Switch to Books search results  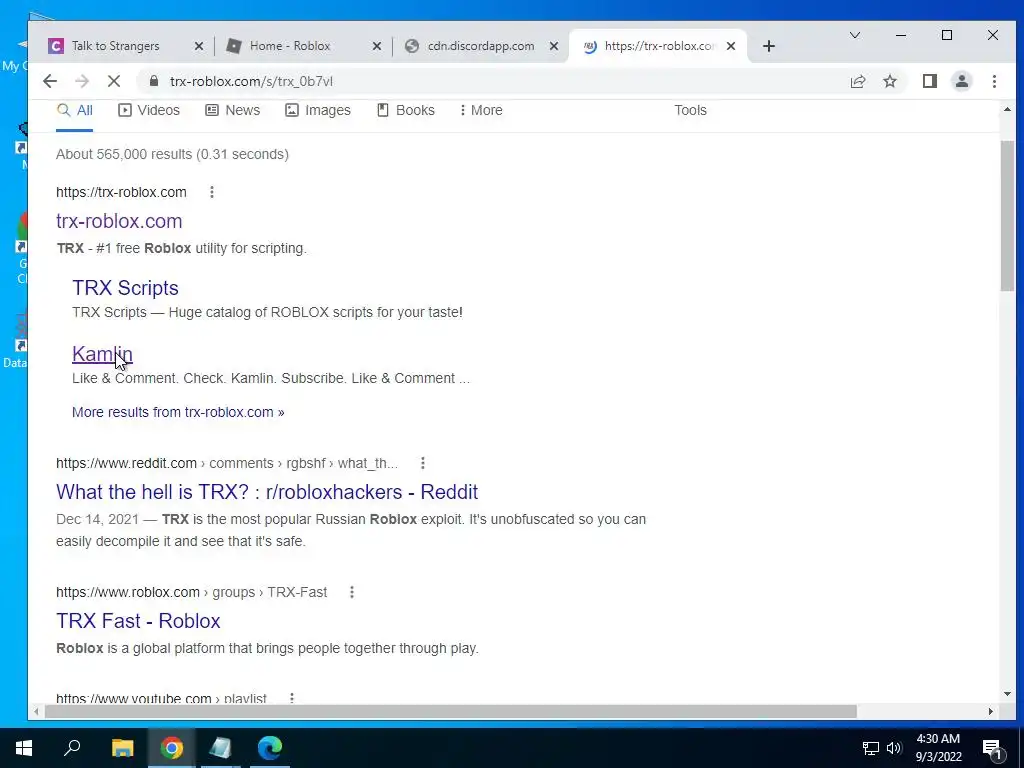point(406,110)
